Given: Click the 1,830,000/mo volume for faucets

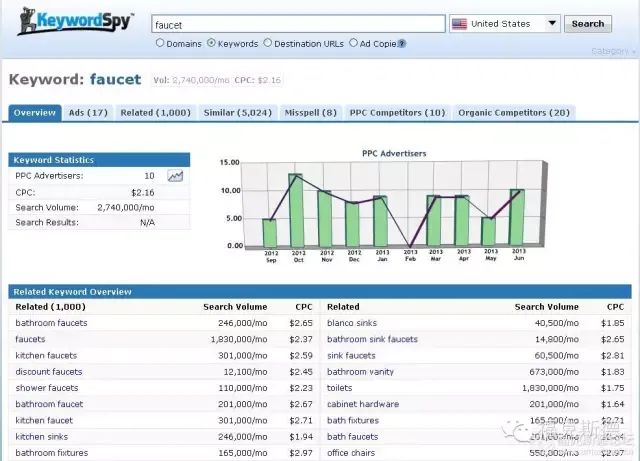Looking at the screenshot, I should [x=239, y=339].
